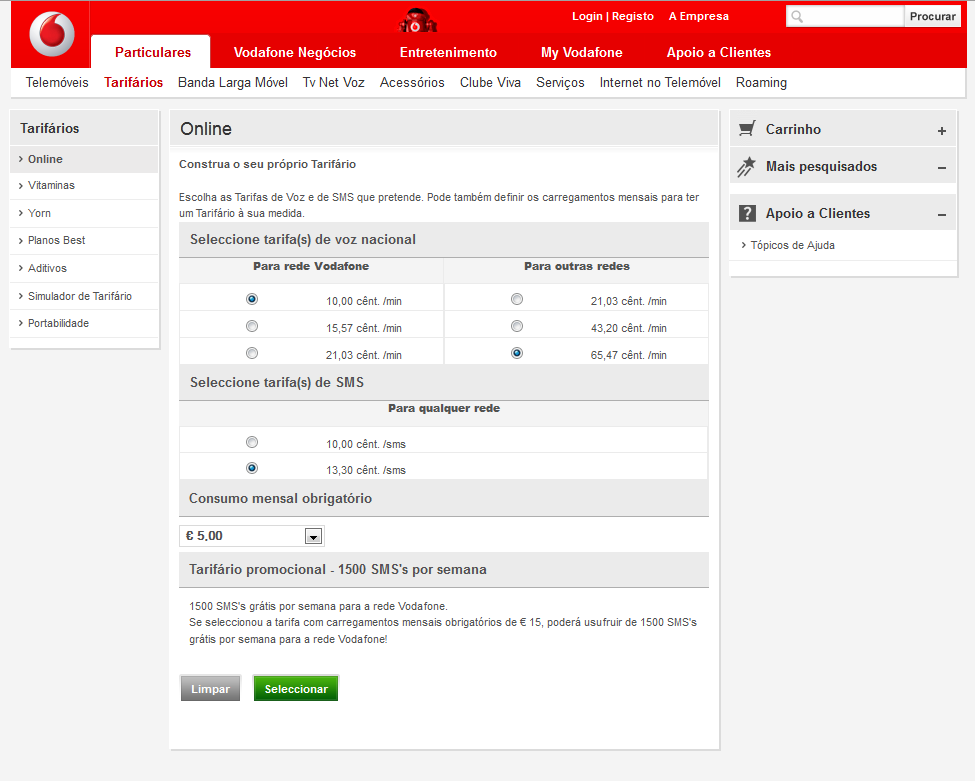Select the 10,00 cênt./sms SMS tariff
976x781 pixels.
252,441
